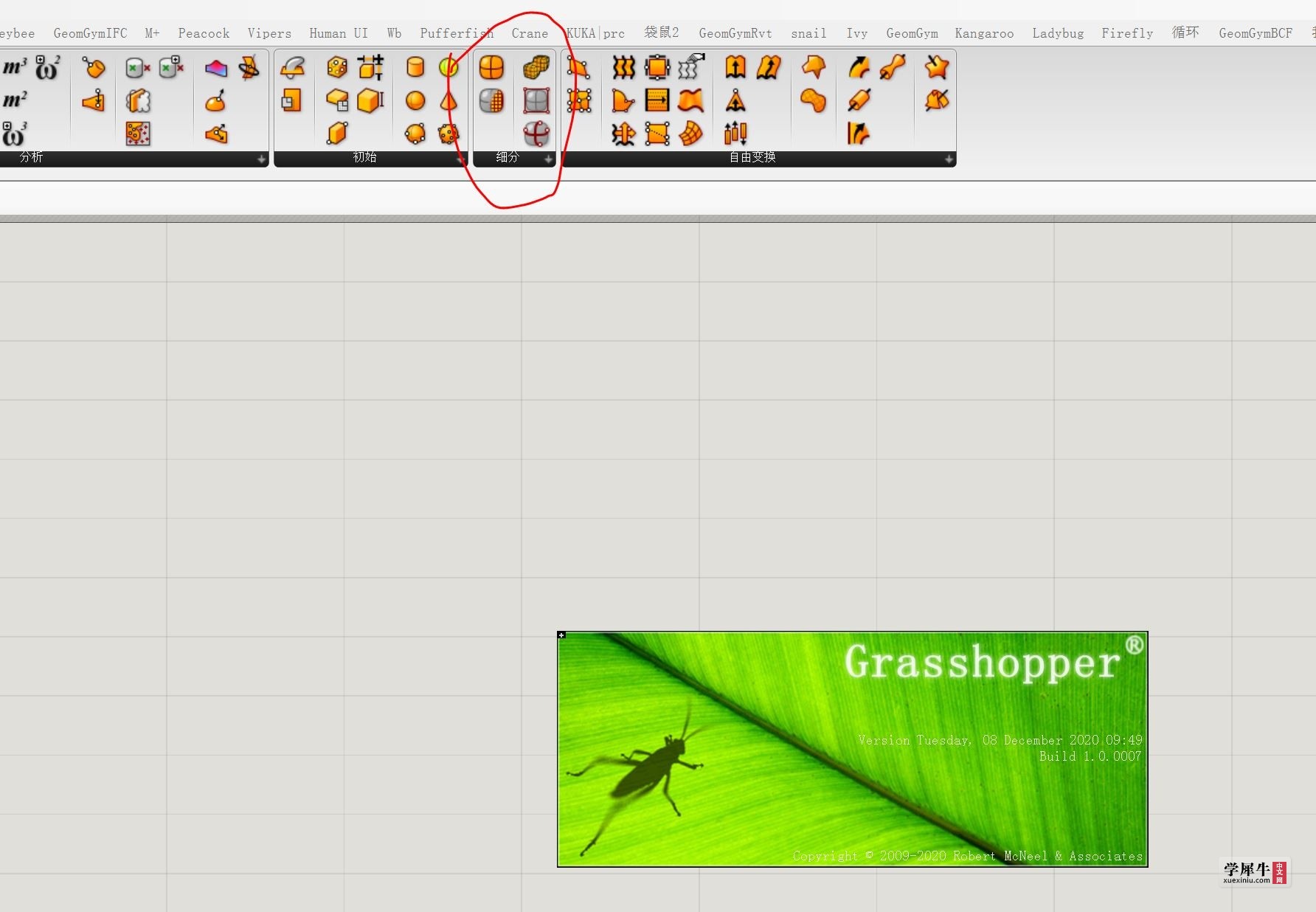Select the Surface From Points grid icon

579,100
